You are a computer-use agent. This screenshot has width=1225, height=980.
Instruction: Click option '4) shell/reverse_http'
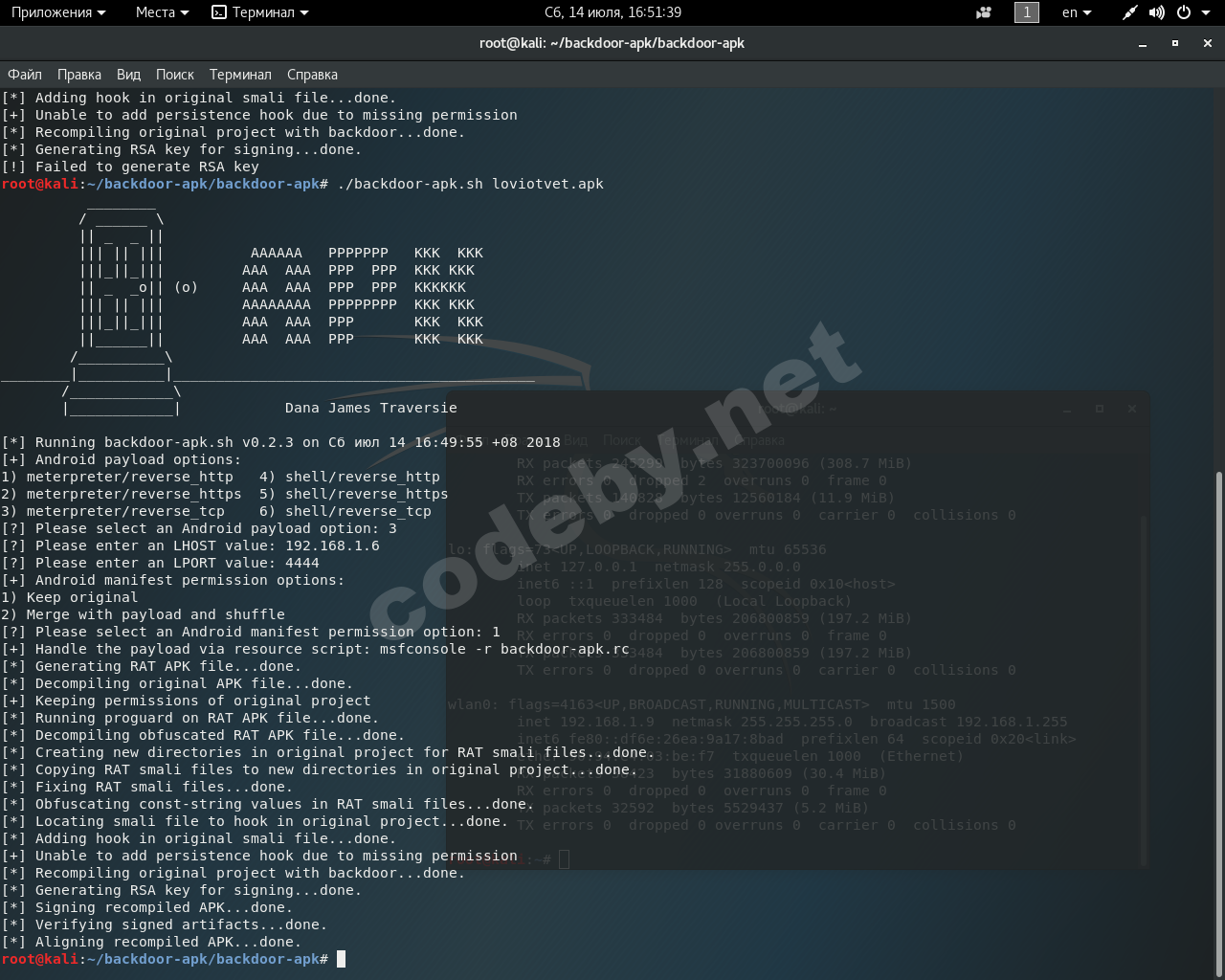pos(349,477)
